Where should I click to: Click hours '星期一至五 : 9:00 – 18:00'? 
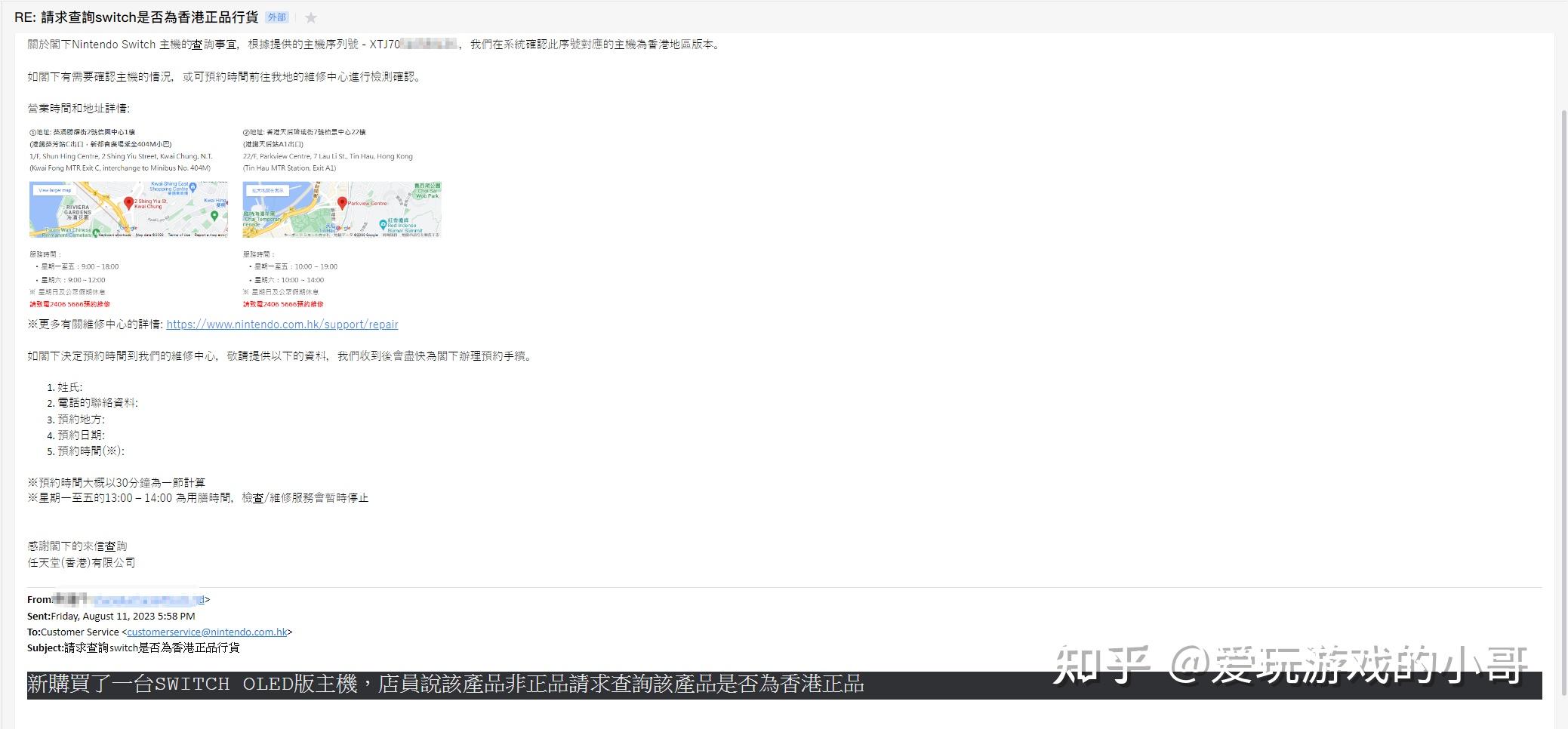tap(80, 266)
